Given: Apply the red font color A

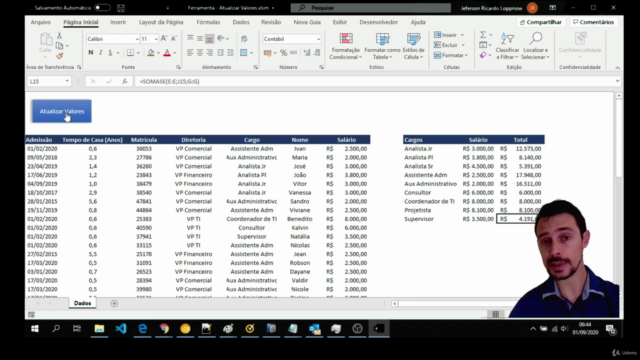Looking at the screenshot, I should click(x=167, y=53).
